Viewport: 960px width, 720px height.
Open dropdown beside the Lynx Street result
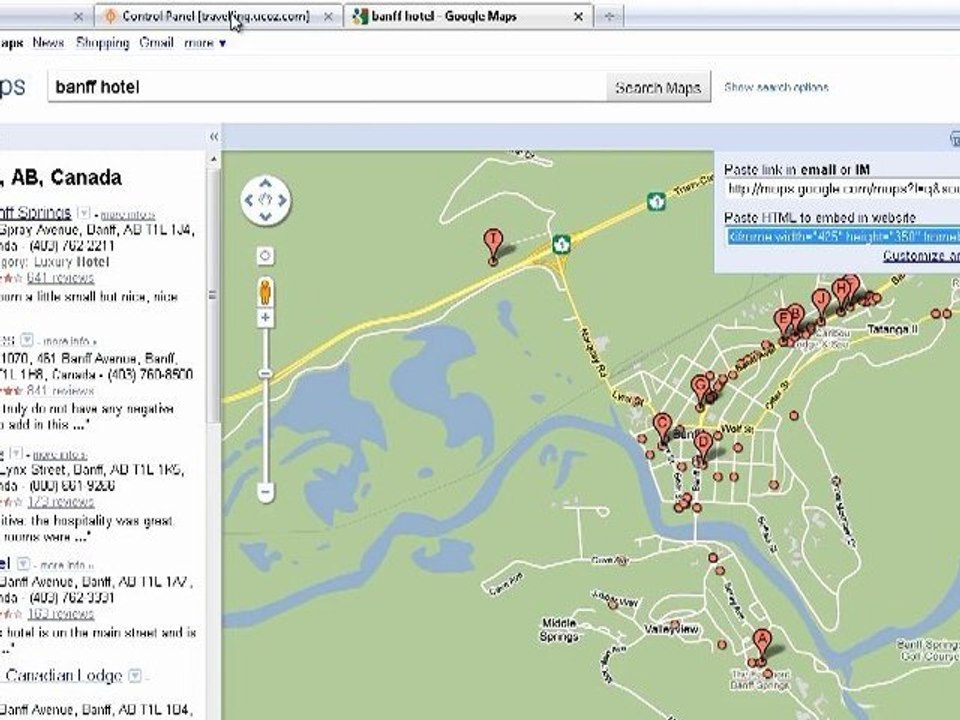coord(17,453)
